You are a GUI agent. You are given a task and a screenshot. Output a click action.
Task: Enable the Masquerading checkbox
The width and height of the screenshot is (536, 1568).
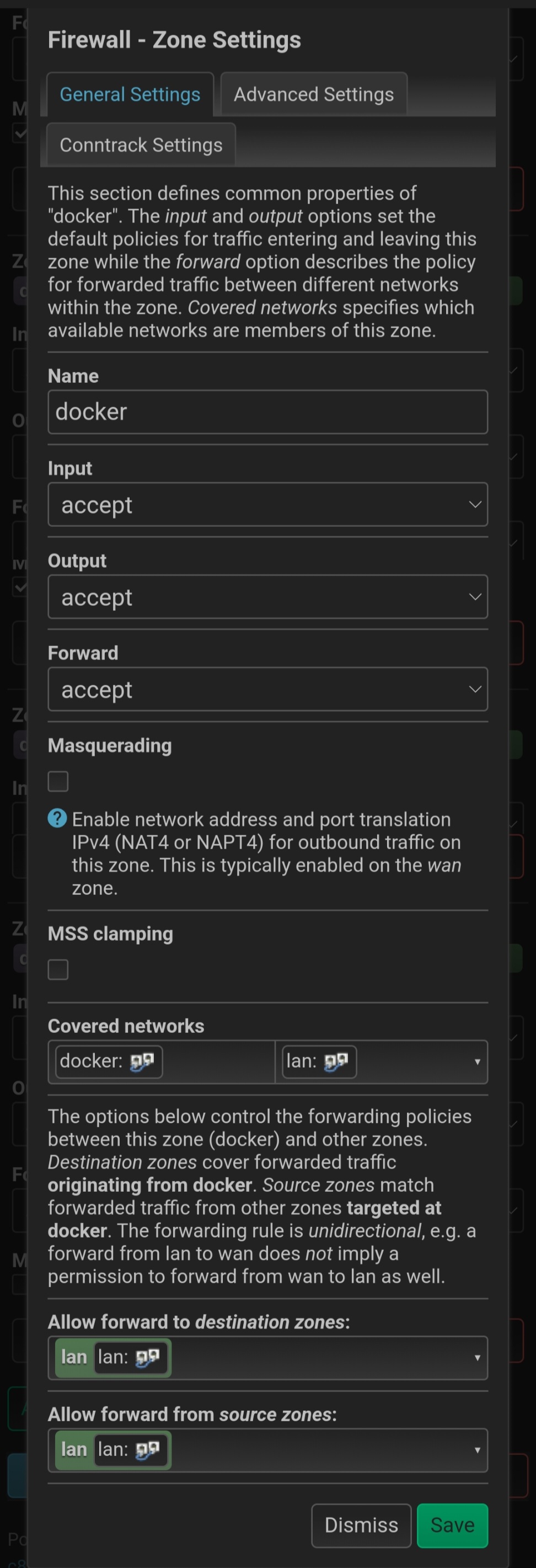[58, 781]
